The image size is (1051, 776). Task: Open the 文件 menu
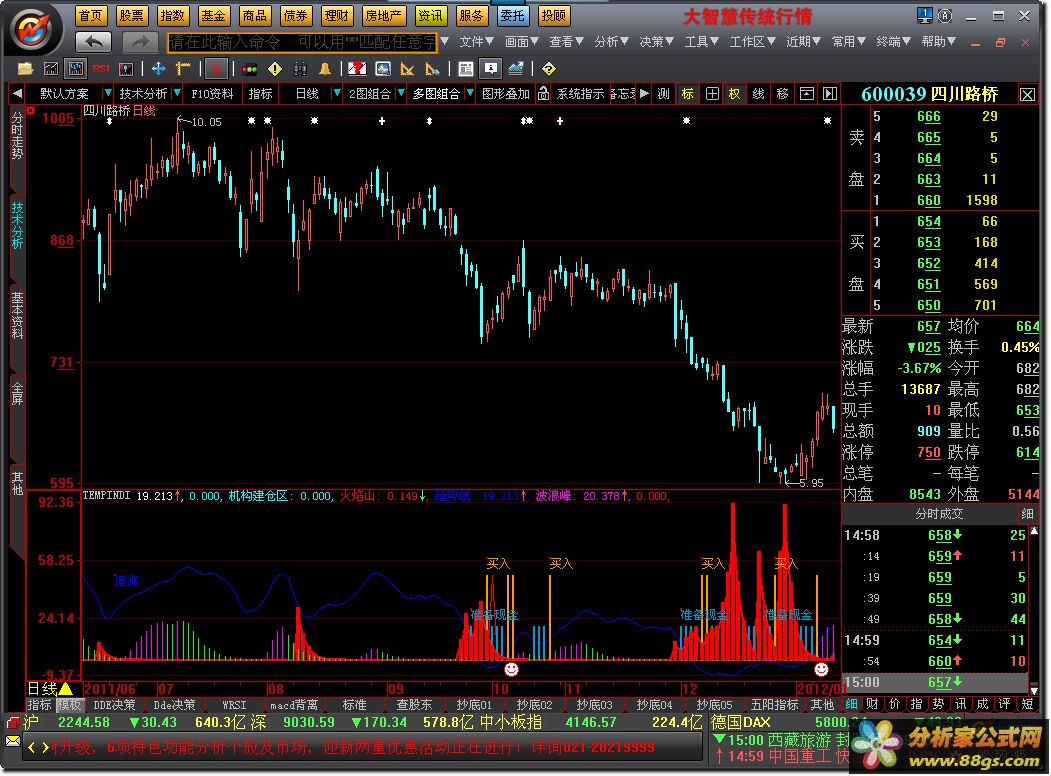pyautogui.click(x=476, y=42)
